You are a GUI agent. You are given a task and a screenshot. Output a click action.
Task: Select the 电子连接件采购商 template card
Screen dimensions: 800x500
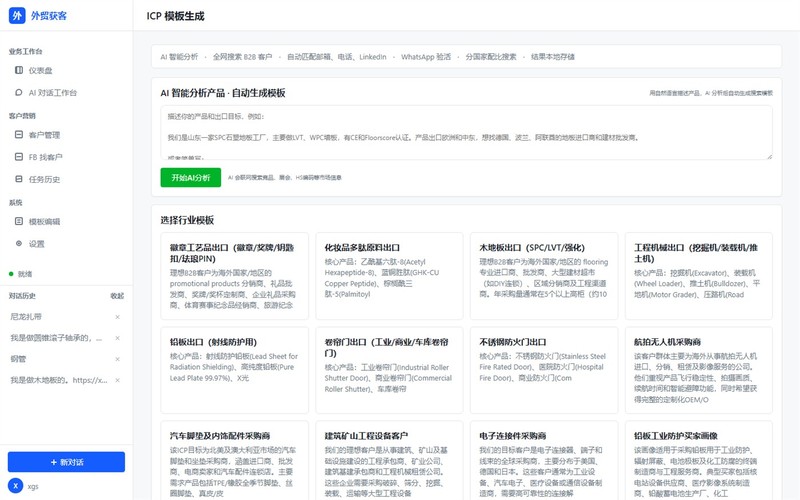pos(544,461)
